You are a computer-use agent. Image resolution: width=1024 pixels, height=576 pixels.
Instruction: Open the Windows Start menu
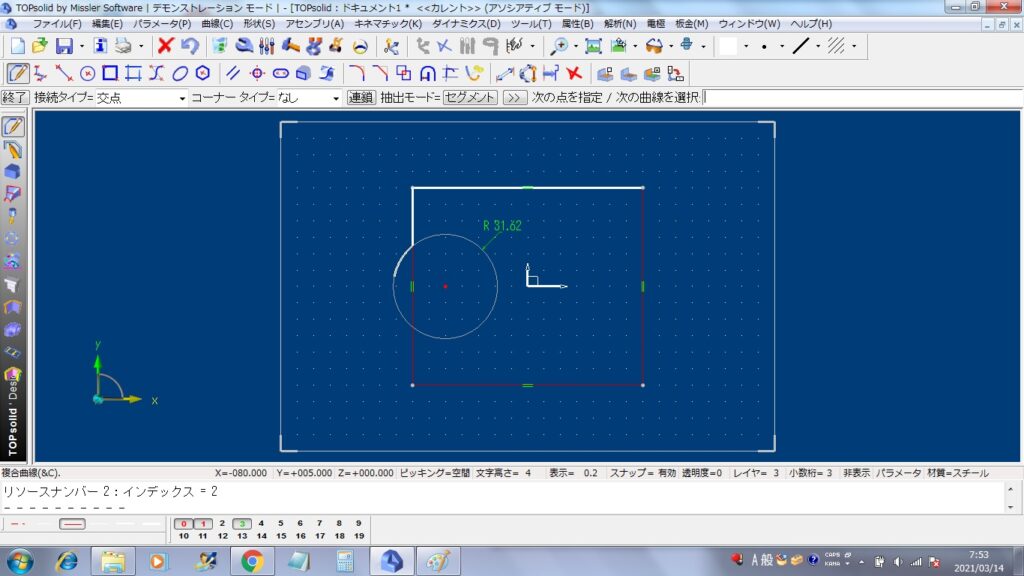pyautogui.click(x=20, y=561)
